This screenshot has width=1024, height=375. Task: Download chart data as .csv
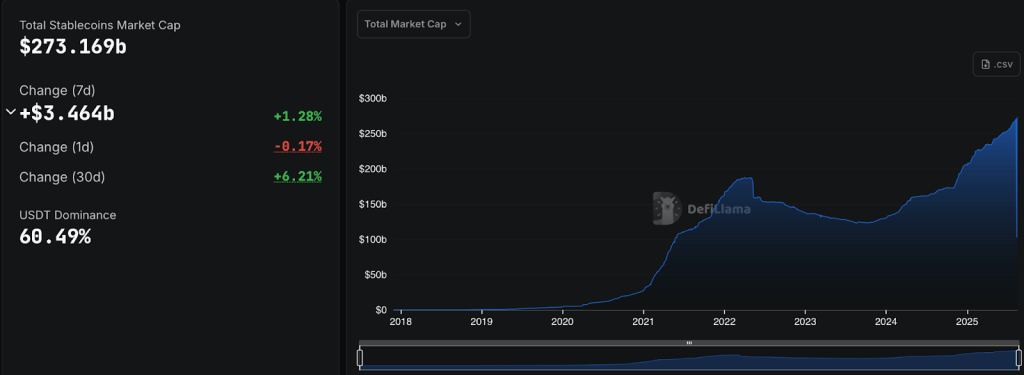coord(996,65)
